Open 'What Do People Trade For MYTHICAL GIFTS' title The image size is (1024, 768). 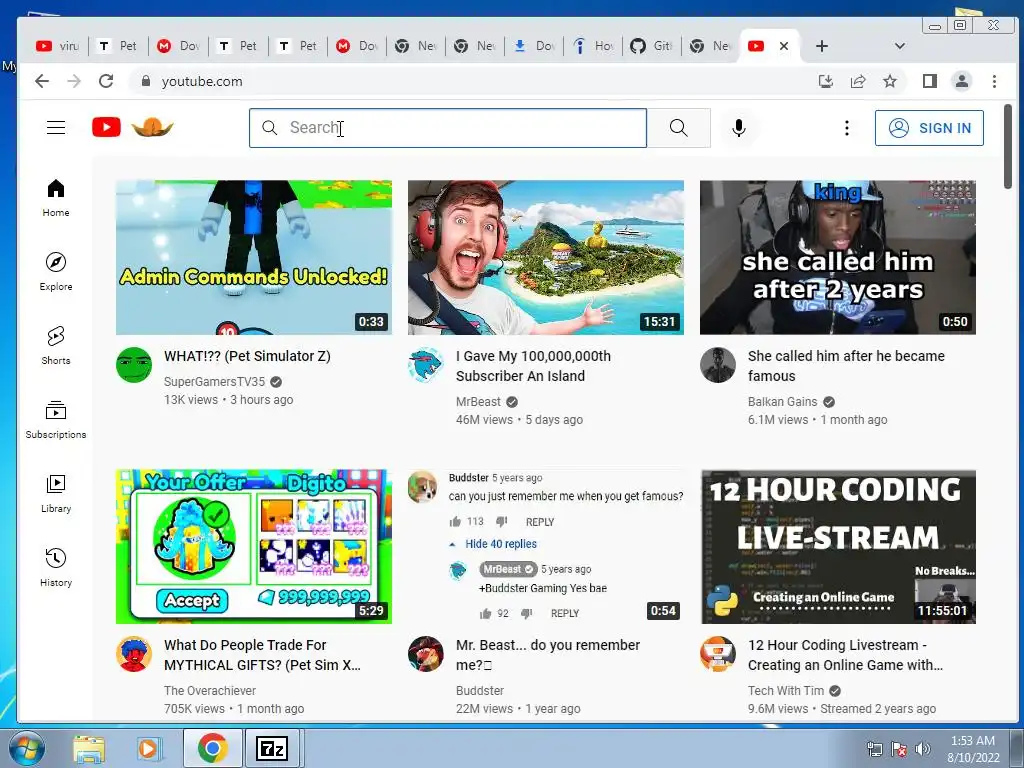pos(263,655)
